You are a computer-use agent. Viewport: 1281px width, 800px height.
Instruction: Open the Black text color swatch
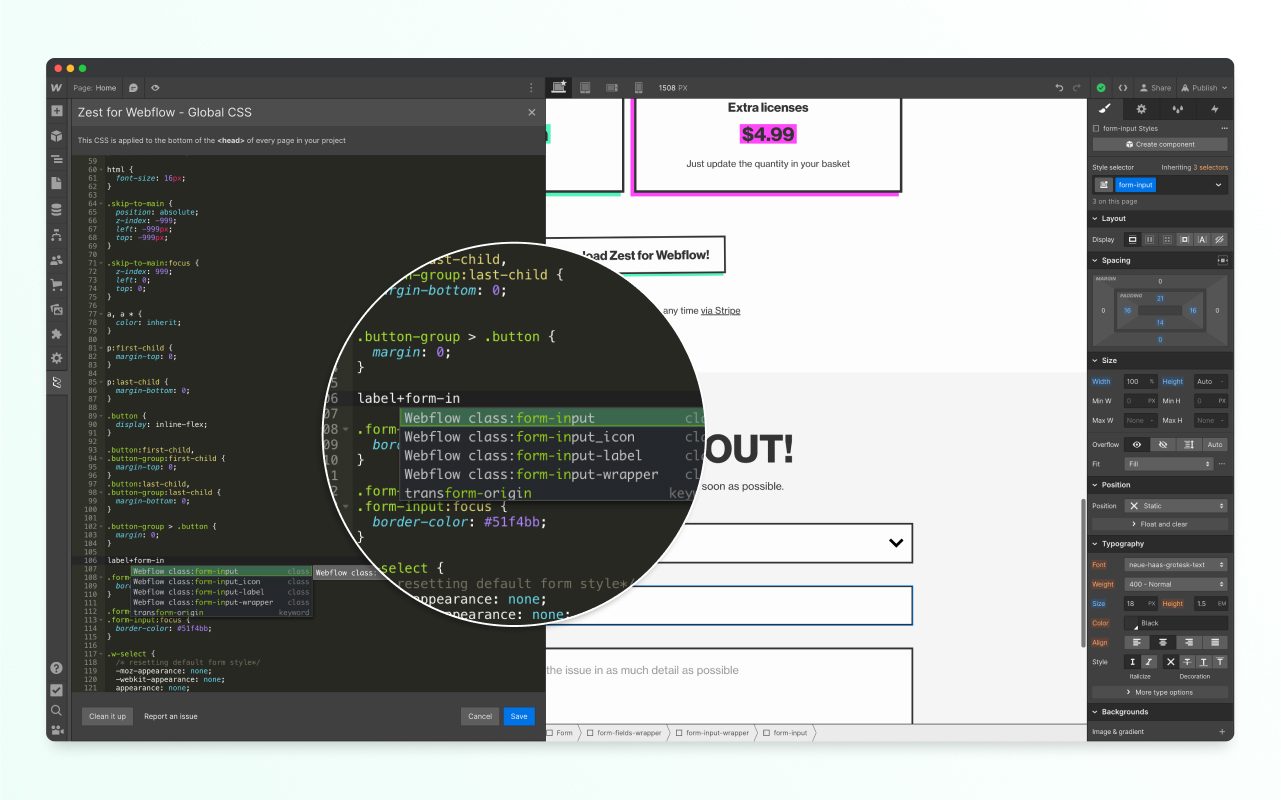pyautogui.click(x=1133, y=623)
